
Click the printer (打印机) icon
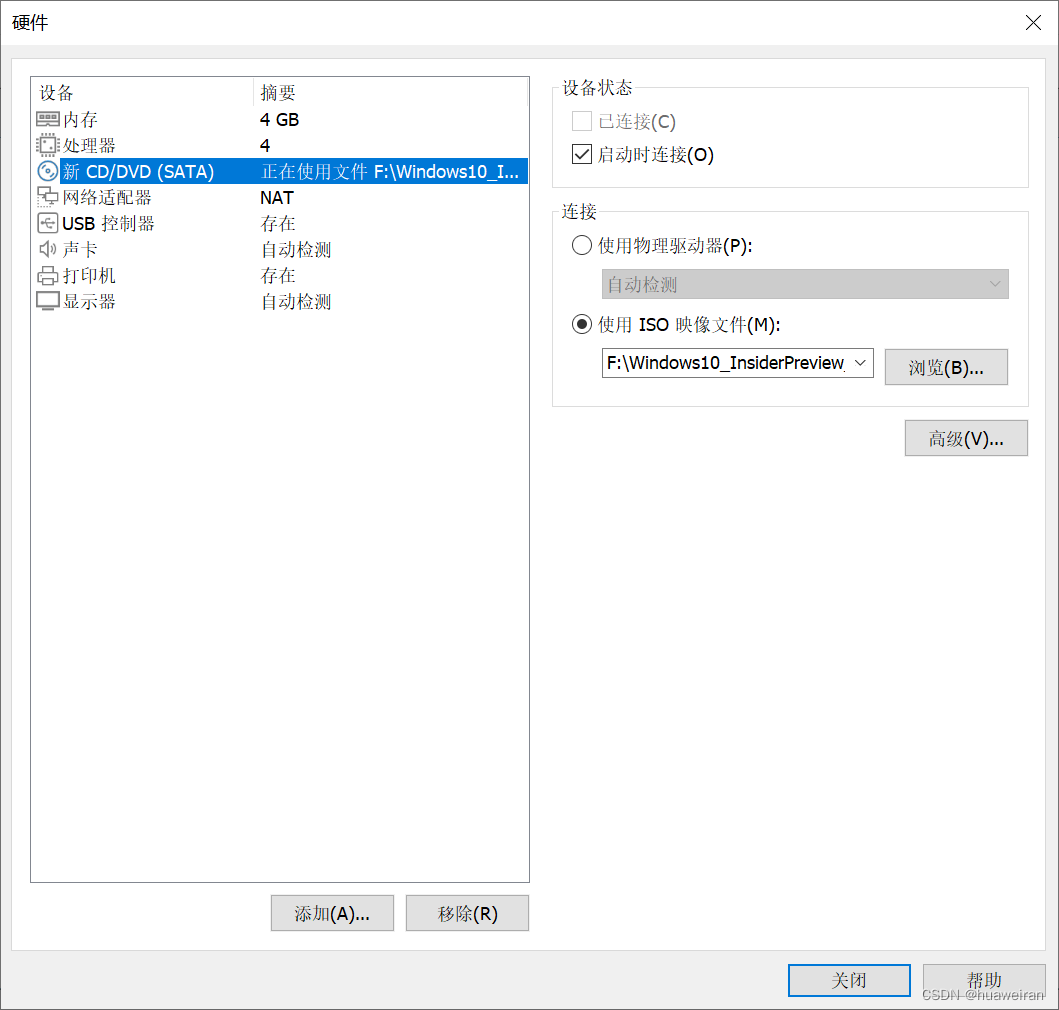47,276
